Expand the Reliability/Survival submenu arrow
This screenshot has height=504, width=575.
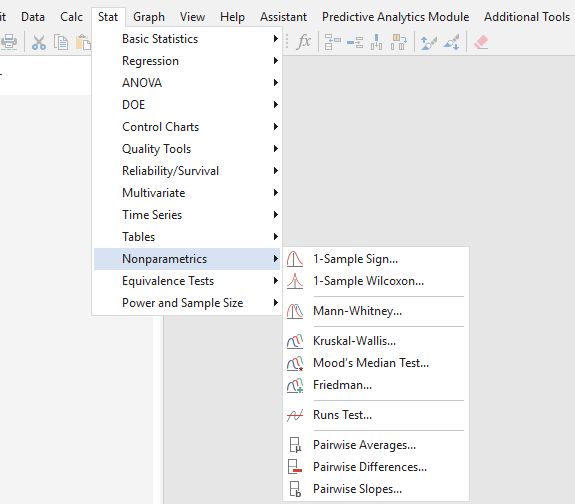point(275,171)
